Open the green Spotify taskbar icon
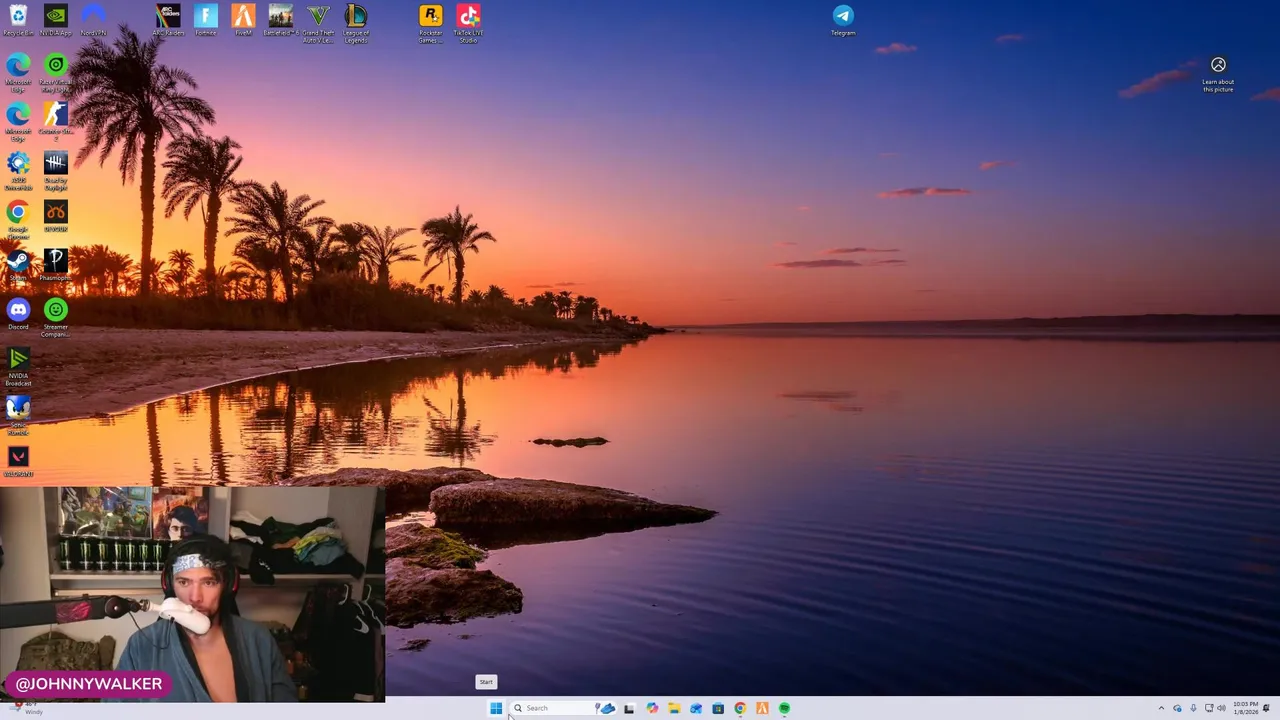Image resolution: width=1280 pixels, height=720 pixels. coord(784,708)
